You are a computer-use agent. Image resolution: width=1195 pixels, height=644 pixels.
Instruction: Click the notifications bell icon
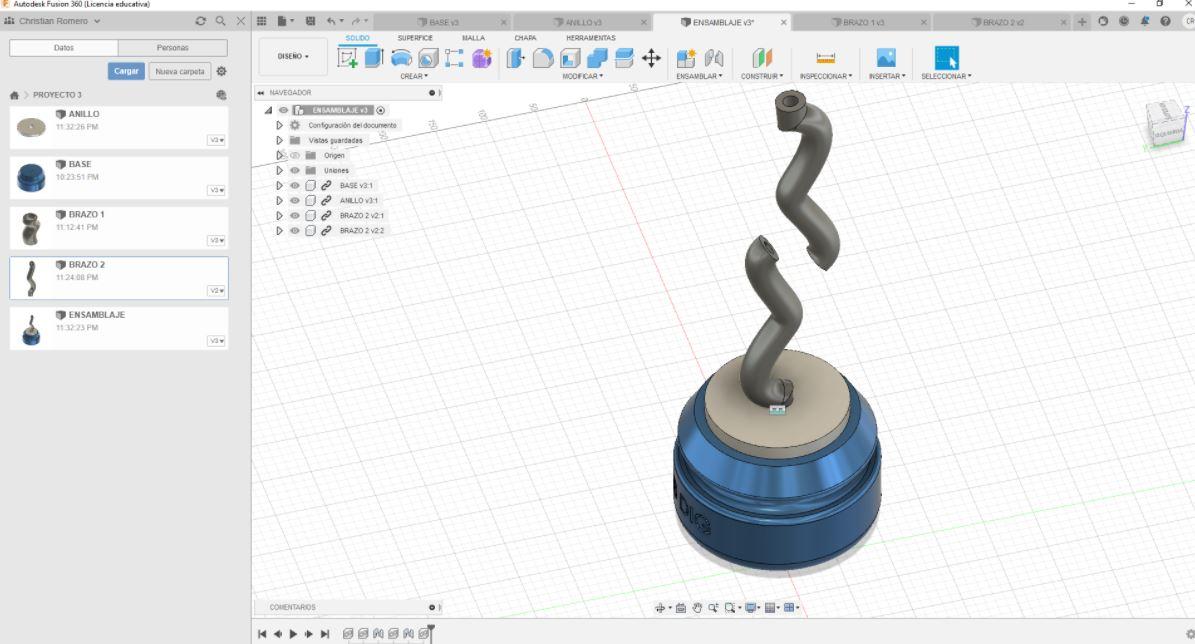(x=1145, y=21)
